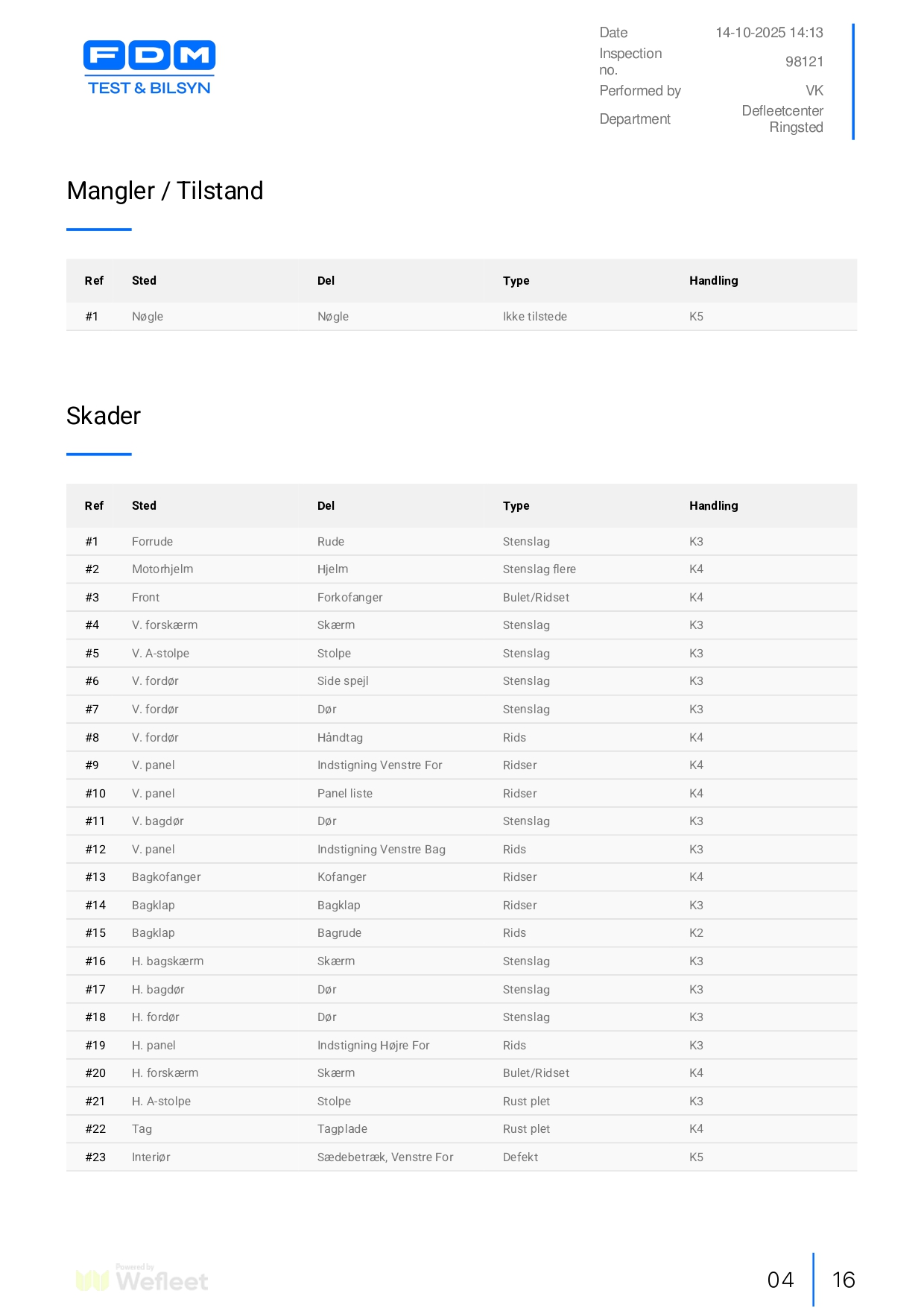The image size is (924, 1308).
Task: Click the Wefleet logo in footer
Action: click(142, 1280)
